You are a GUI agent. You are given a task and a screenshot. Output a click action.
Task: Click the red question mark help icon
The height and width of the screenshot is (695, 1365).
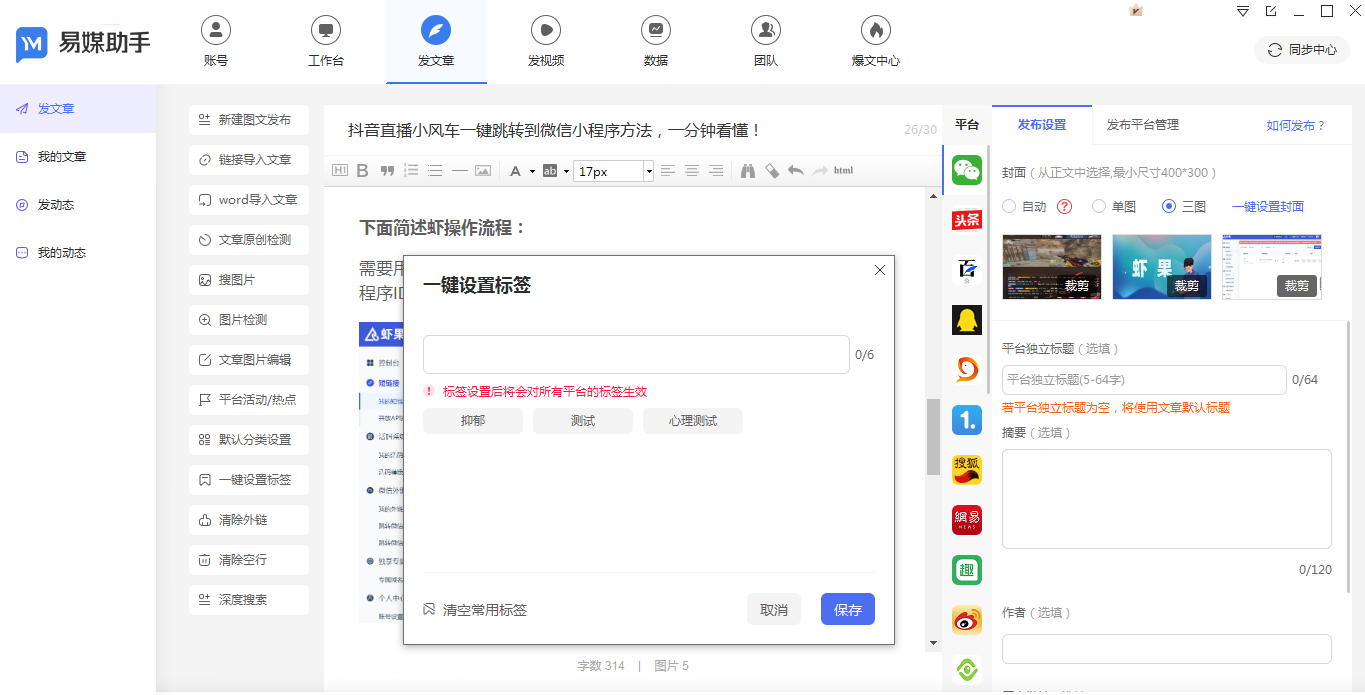[x=1065, y=207]
